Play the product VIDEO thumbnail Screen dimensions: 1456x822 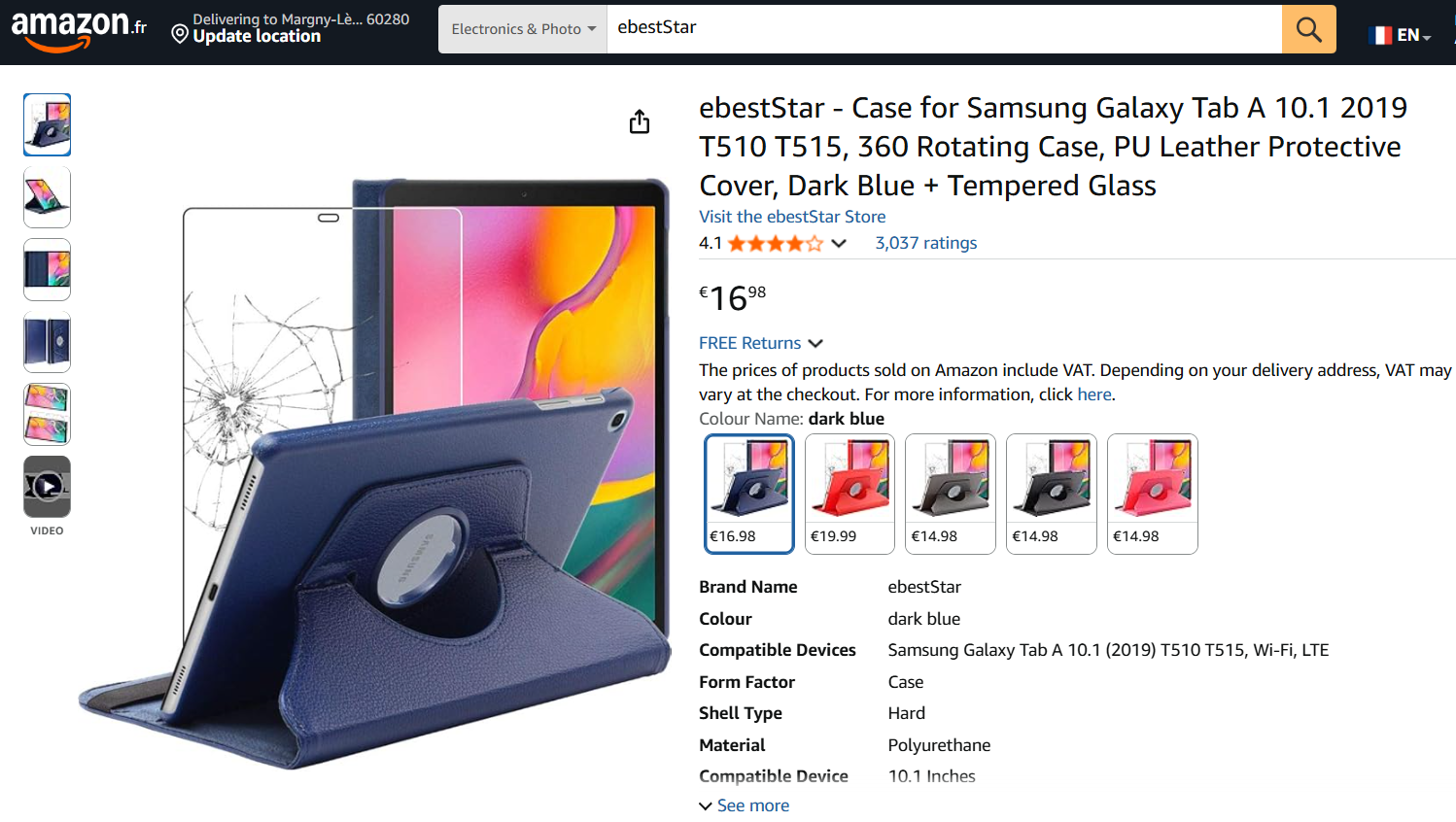click(46, 487)
